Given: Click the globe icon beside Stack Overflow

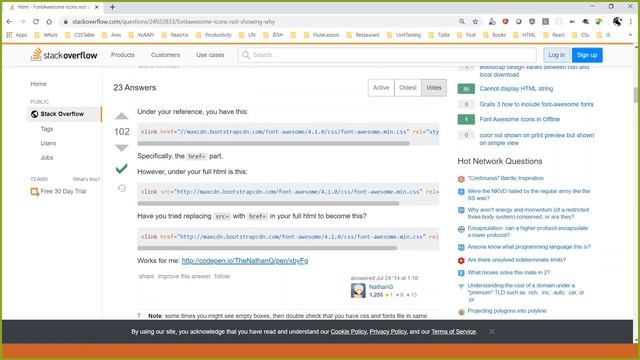Looking at the screenshot, I should coord(34,114).
